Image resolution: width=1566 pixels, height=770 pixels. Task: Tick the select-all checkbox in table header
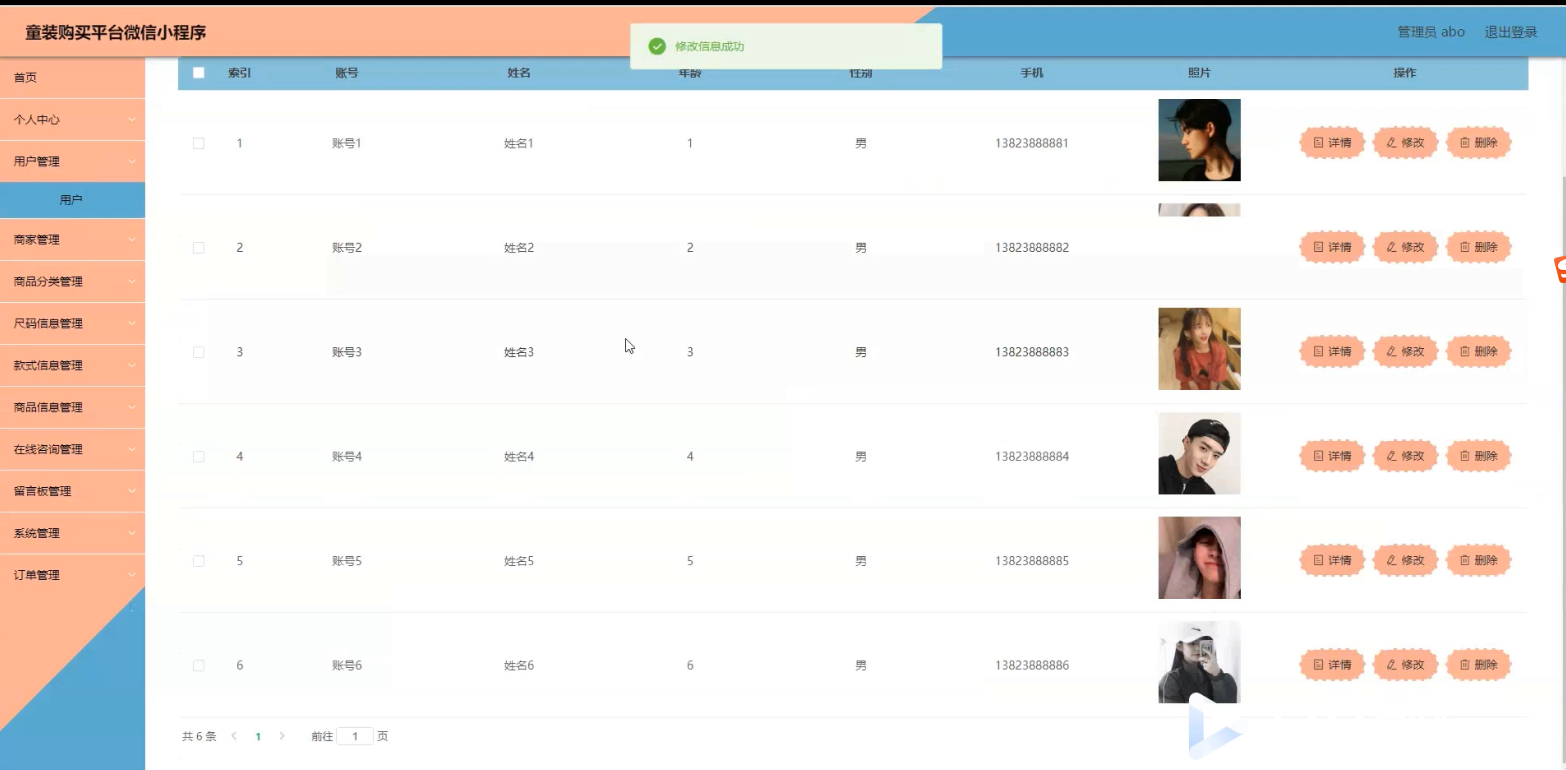tap(199, 73)
